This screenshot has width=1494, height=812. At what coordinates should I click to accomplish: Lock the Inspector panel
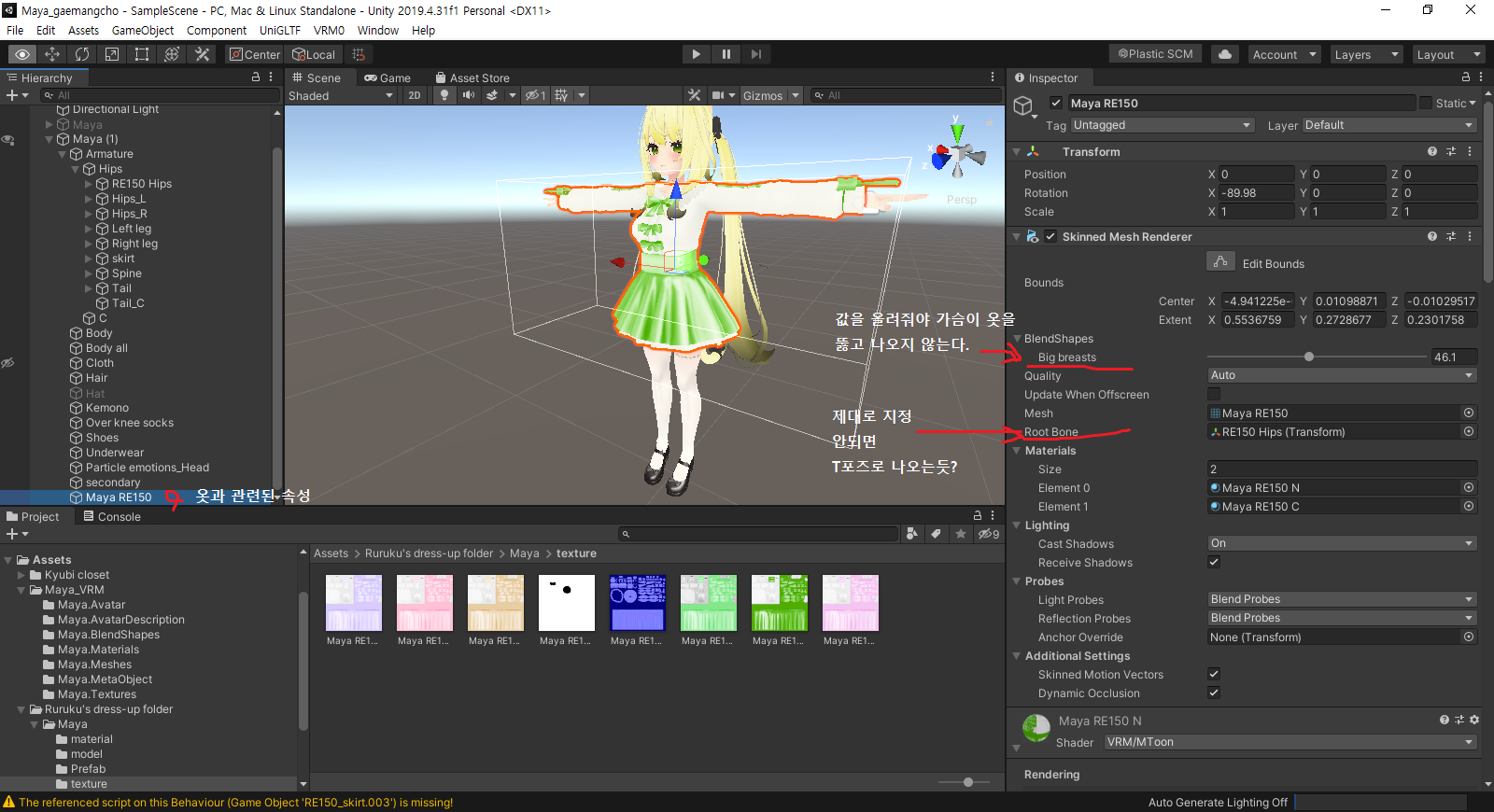(1466, 77)
